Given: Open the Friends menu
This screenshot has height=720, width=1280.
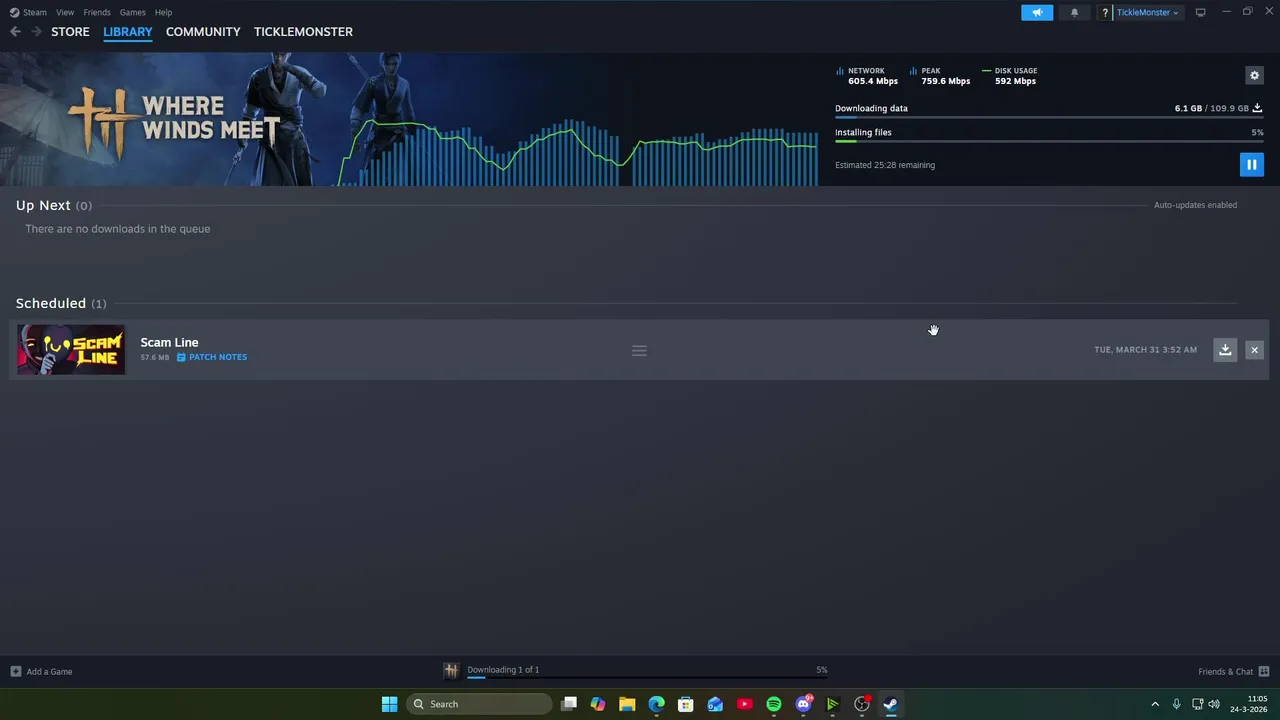Looking at the screenshot, I should point(97,12).
